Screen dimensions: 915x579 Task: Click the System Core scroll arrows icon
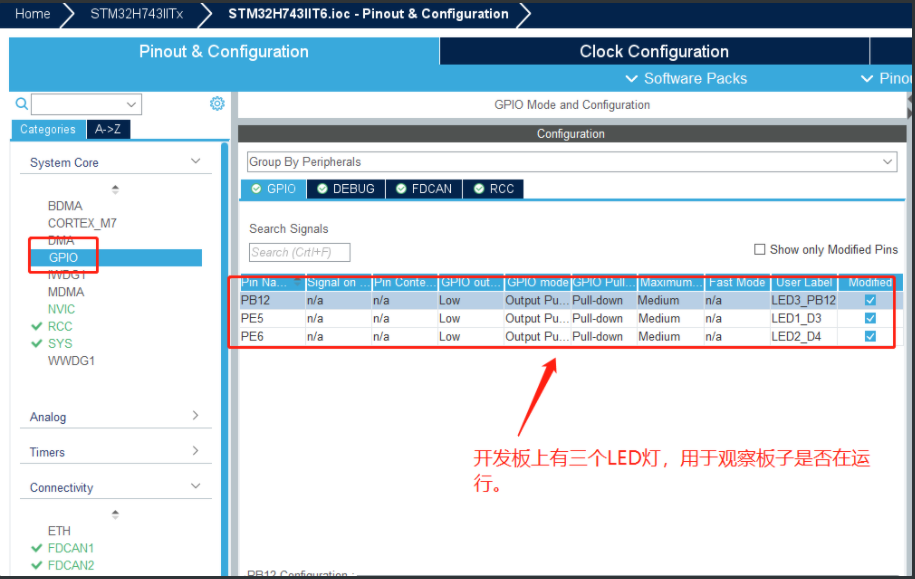115,189
